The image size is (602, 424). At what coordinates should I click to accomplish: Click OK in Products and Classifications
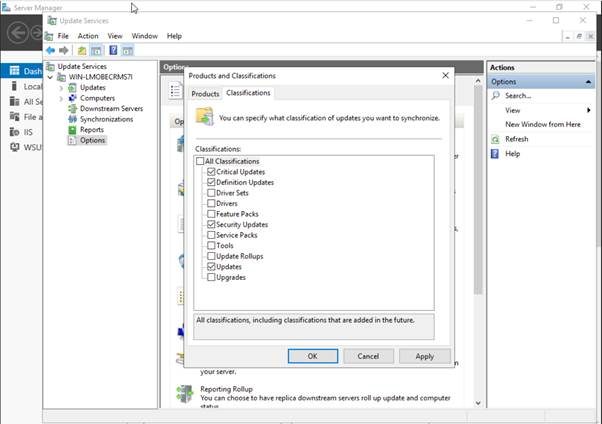pyautogui.click(x=313, y=356)
